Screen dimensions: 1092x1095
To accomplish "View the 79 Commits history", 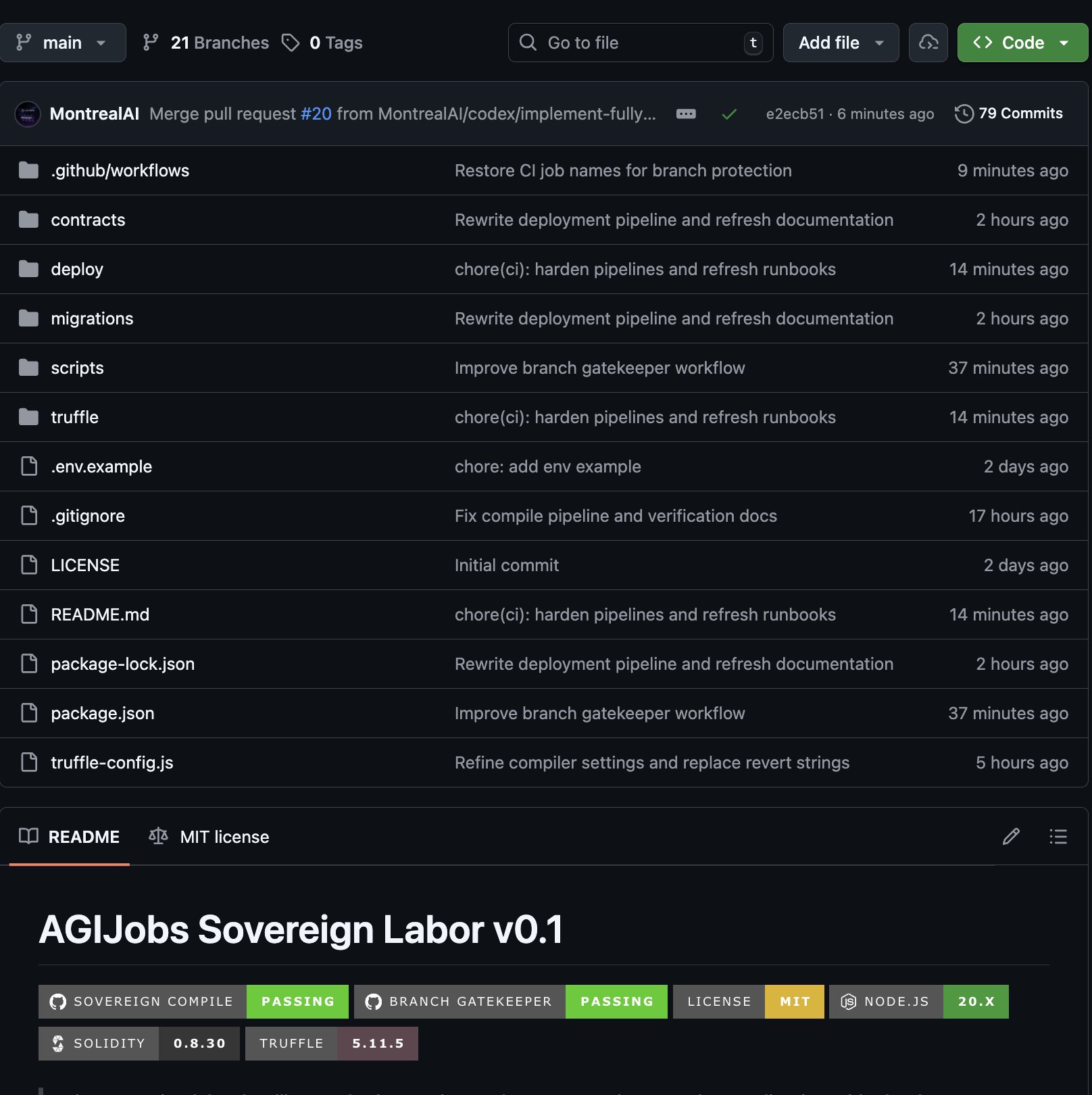I will (1009, 114).
